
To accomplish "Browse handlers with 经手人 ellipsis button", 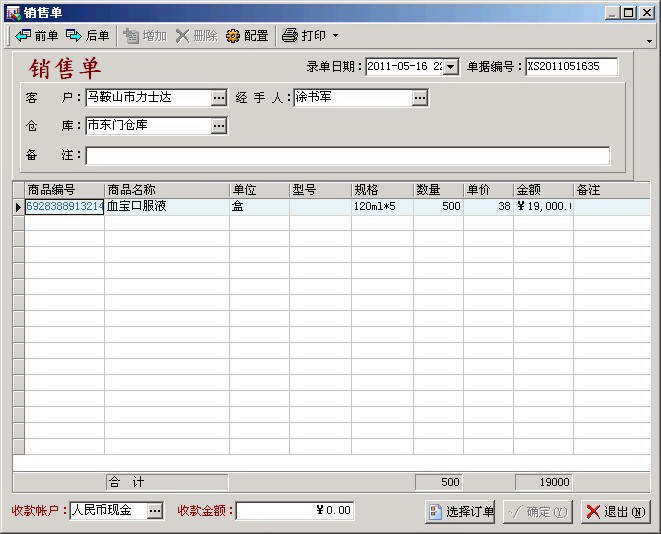I will tap(420, 98).
